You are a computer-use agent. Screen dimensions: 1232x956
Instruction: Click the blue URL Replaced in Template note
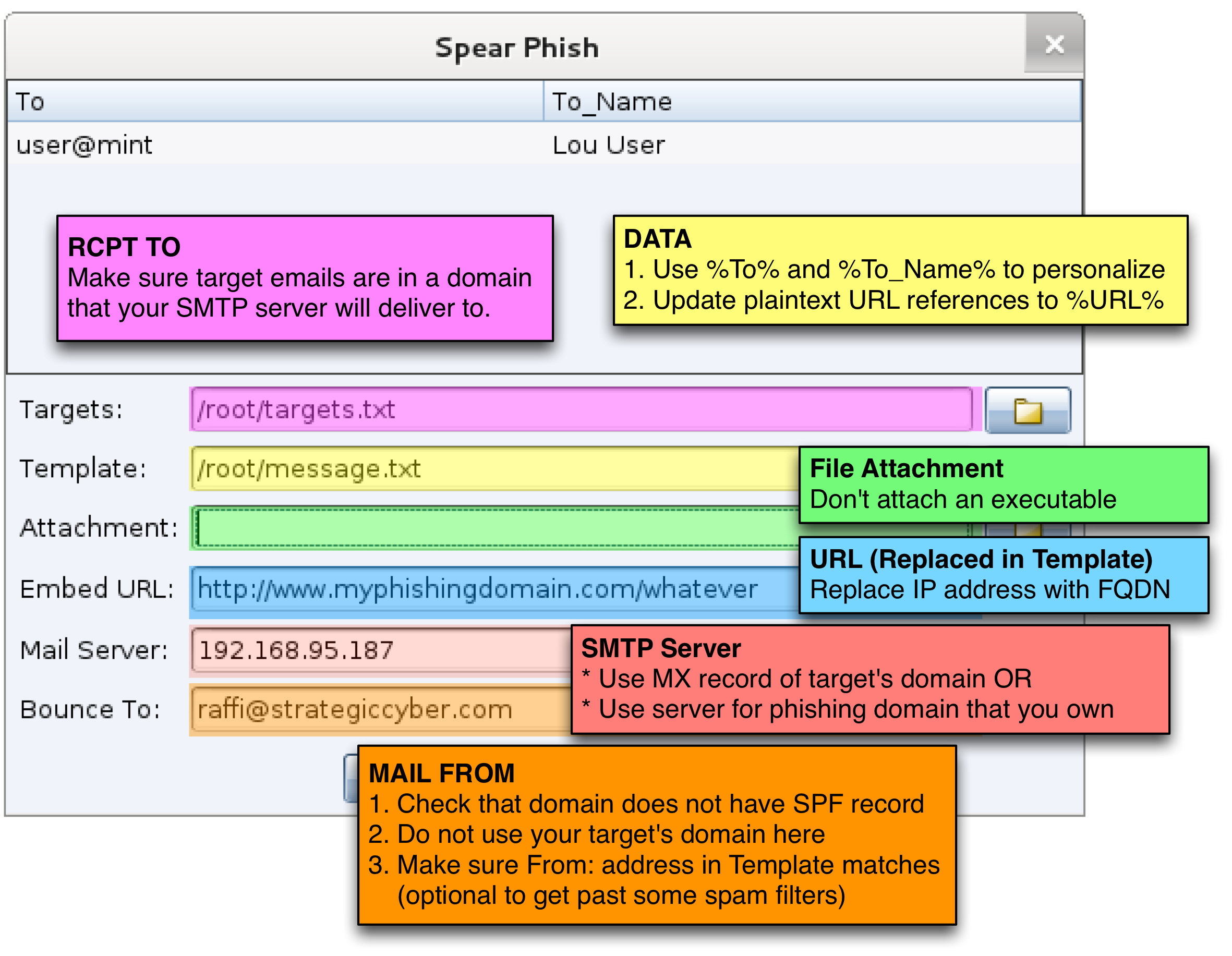1002,575
